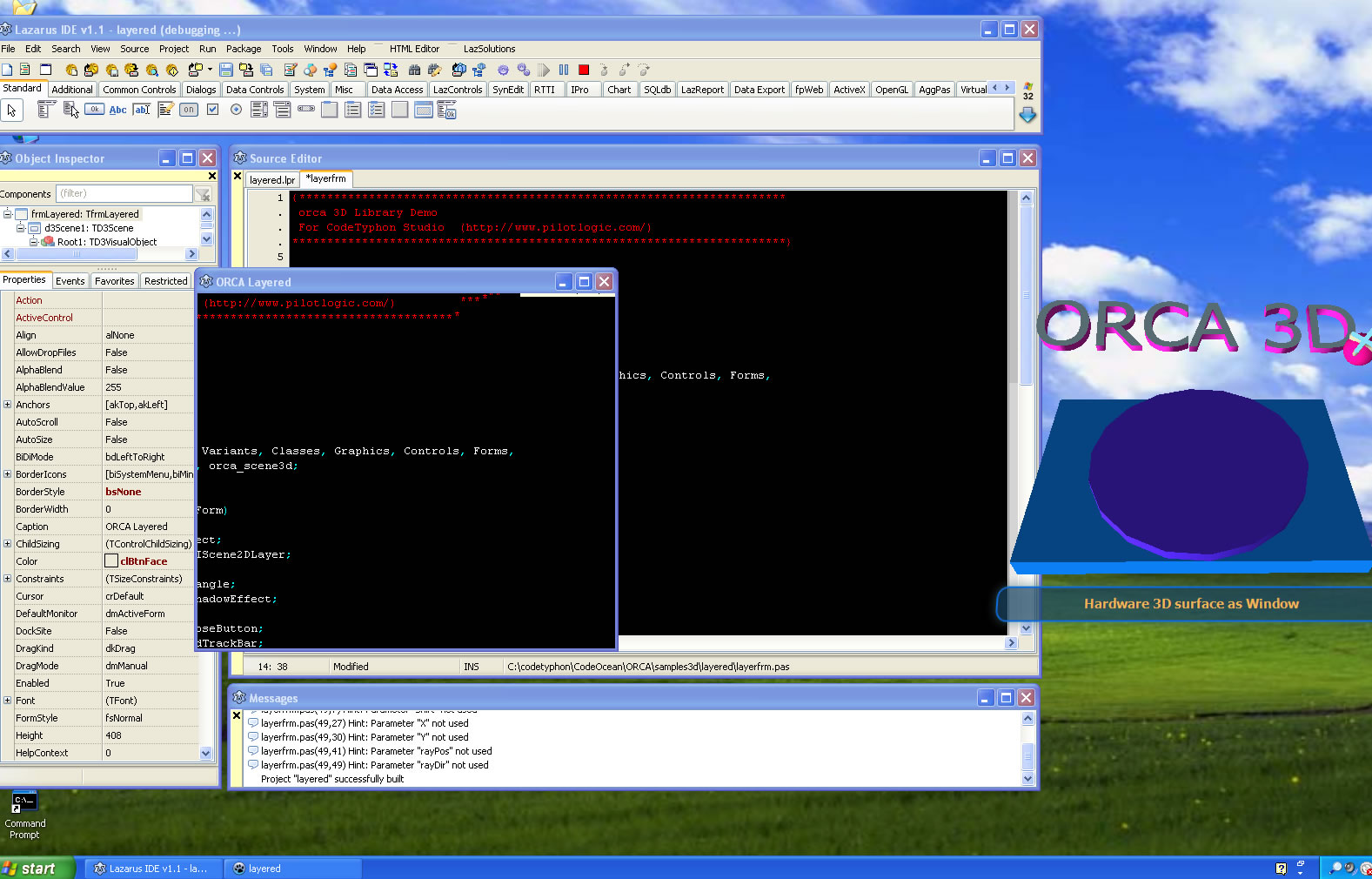Open the Project menu
The image size is (1372, 879).
click(x=173, y=49)
